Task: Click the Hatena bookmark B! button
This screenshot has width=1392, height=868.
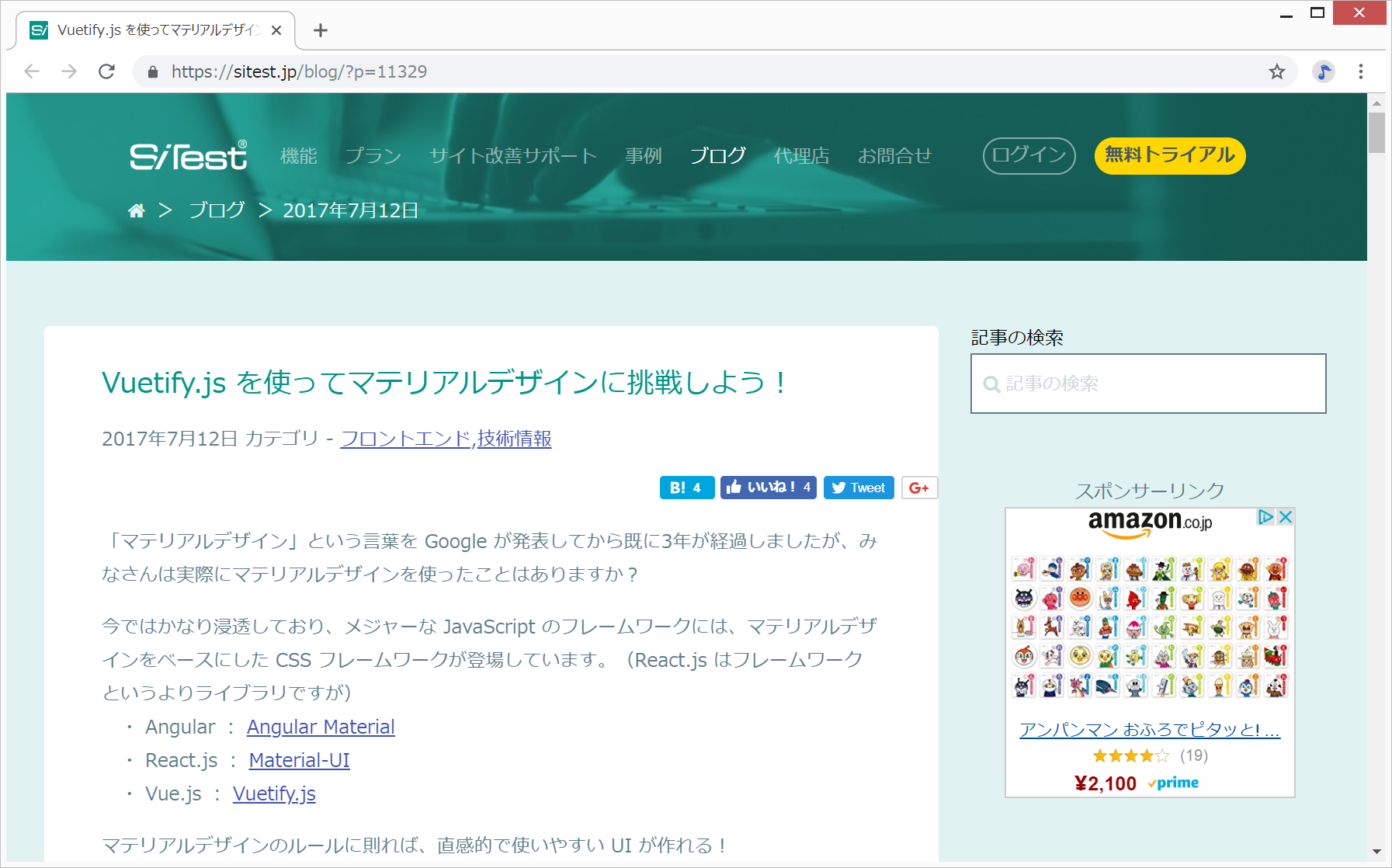Action: click(686, 488)
